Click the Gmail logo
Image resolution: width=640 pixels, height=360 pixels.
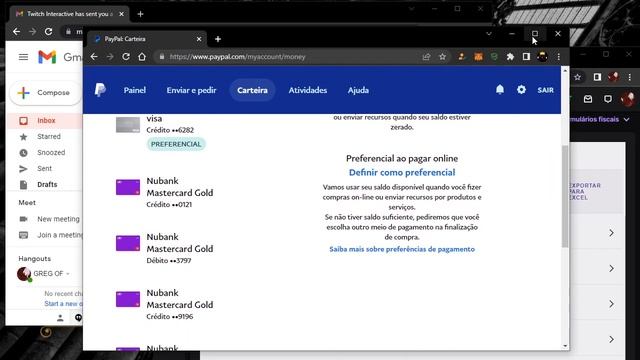(47, 57)
